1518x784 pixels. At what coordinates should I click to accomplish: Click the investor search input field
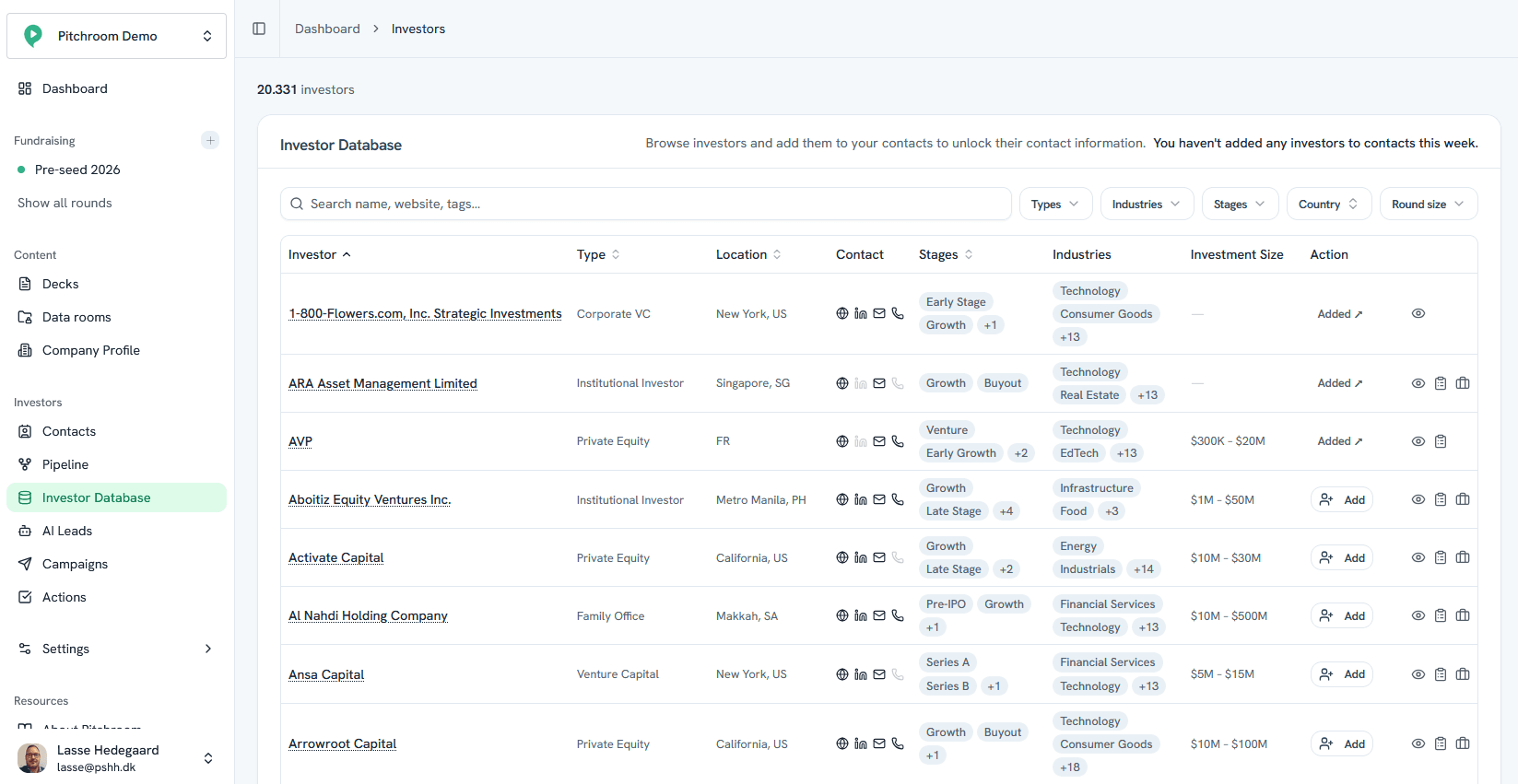[x=646, y=204]
